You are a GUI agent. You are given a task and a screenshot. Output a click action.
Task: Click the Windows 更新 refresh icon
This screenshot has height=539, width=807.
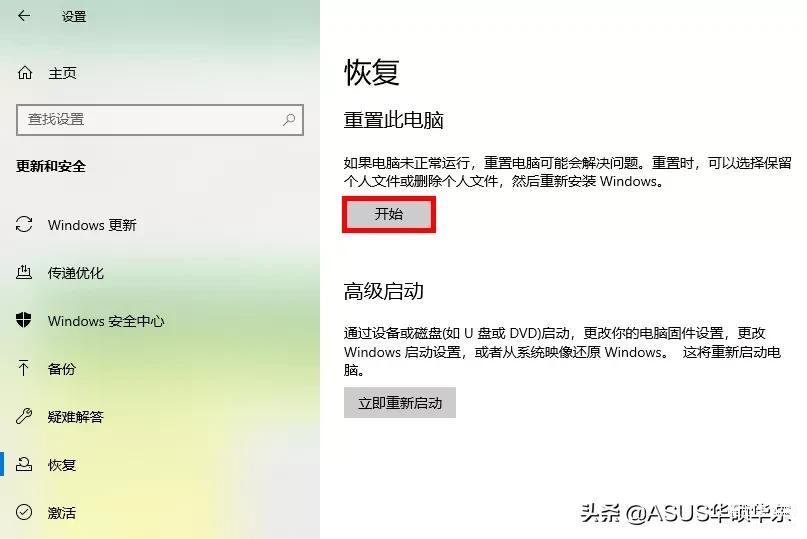click(x=24, y=224)
